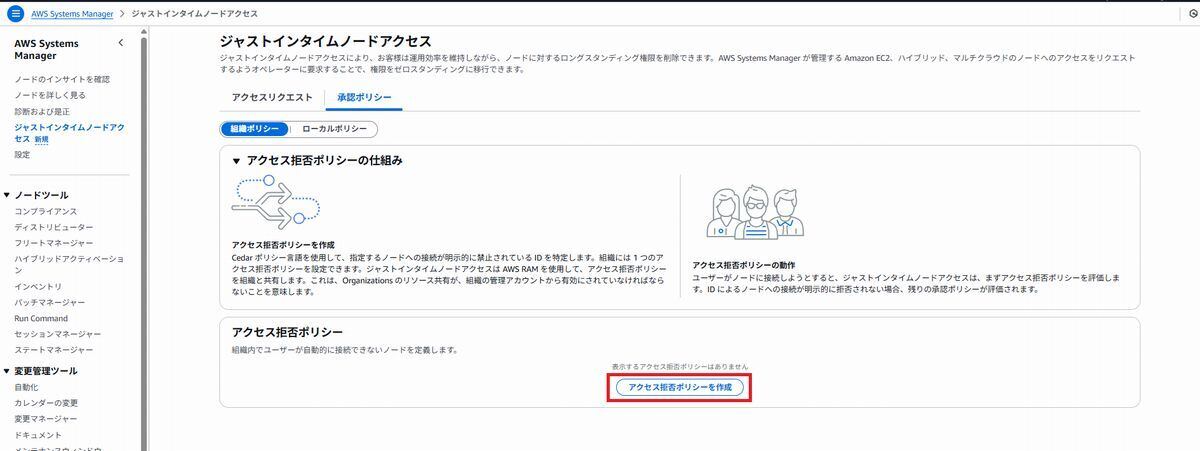This screenshot has height=451, width=1200.
Task: Open ハイブリッドアクティベーション in the sidebar
Action: click(69, 265)
